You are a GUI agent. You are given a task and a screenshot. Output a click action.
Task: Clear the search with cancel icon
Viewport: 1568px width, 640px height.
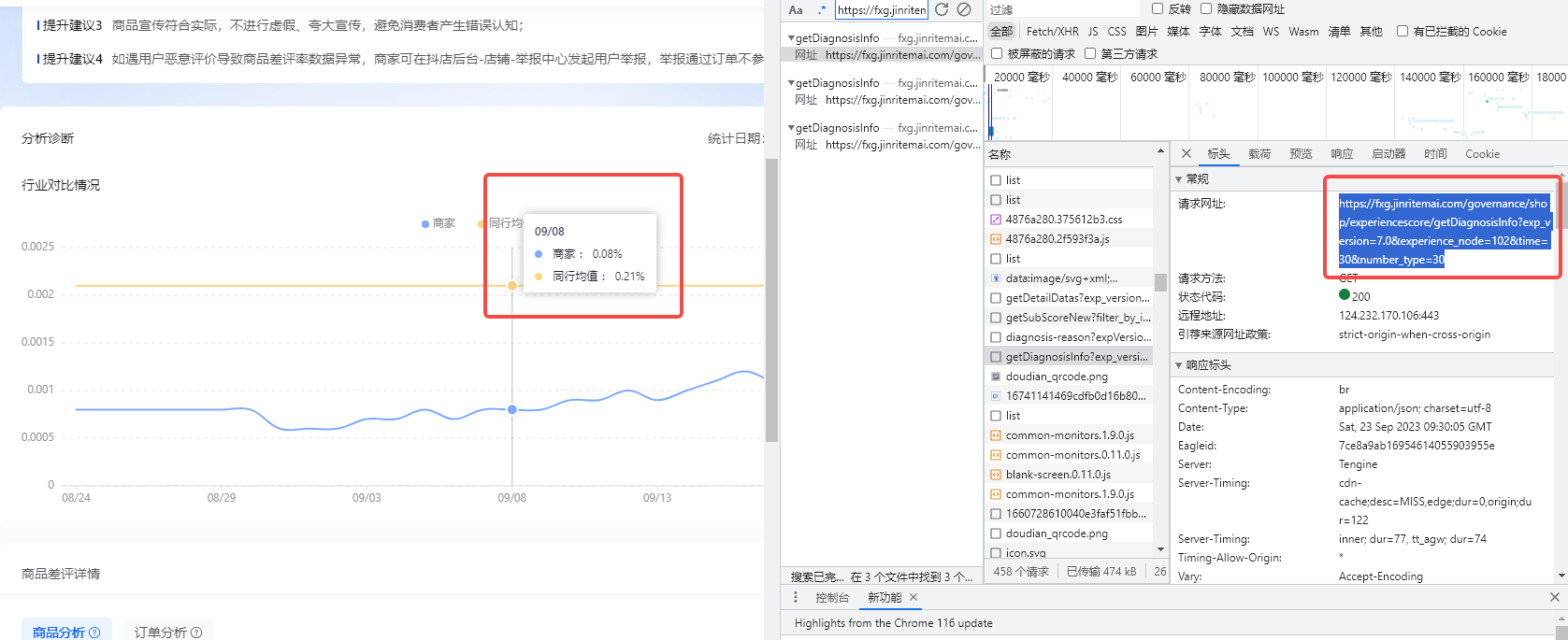click(964, 9)
